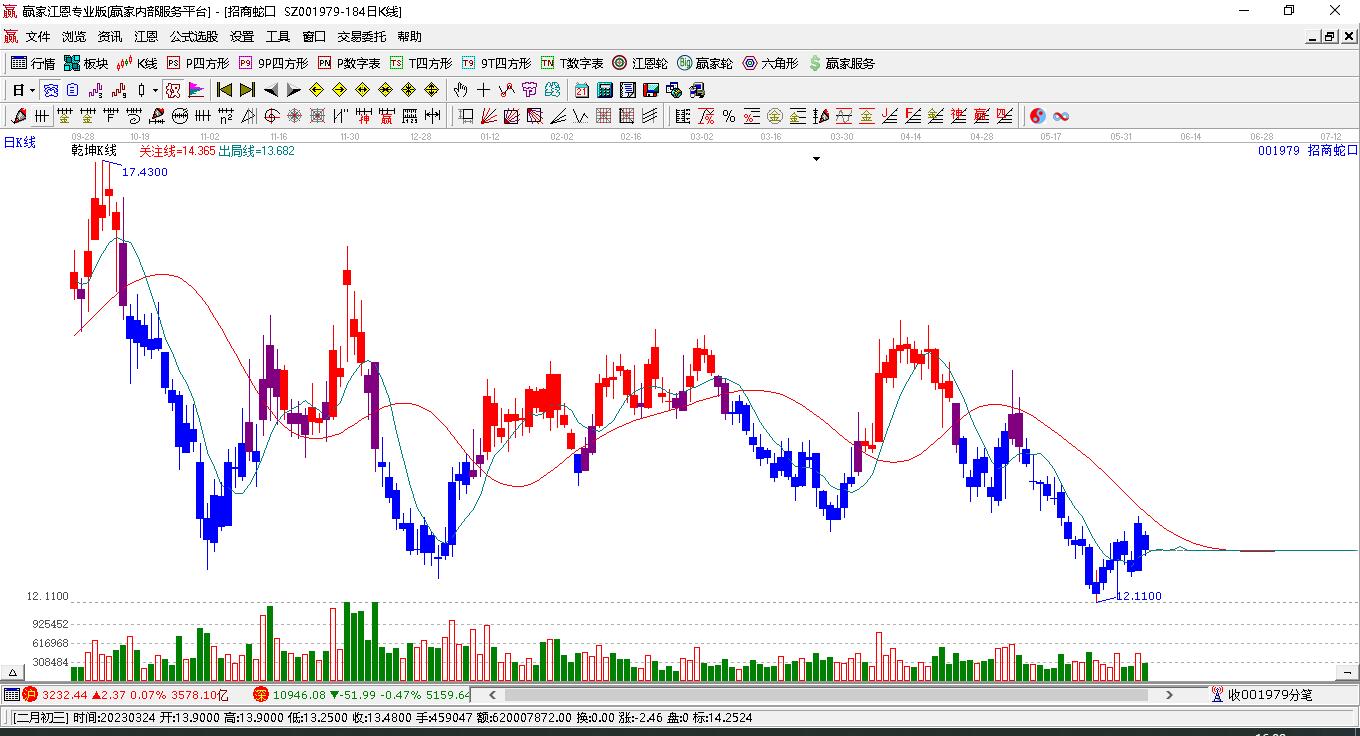Click the yin-yang toolbar icon
Image resolution: width=1360 pixels, height=736 pixels.
coord(1038,116)
